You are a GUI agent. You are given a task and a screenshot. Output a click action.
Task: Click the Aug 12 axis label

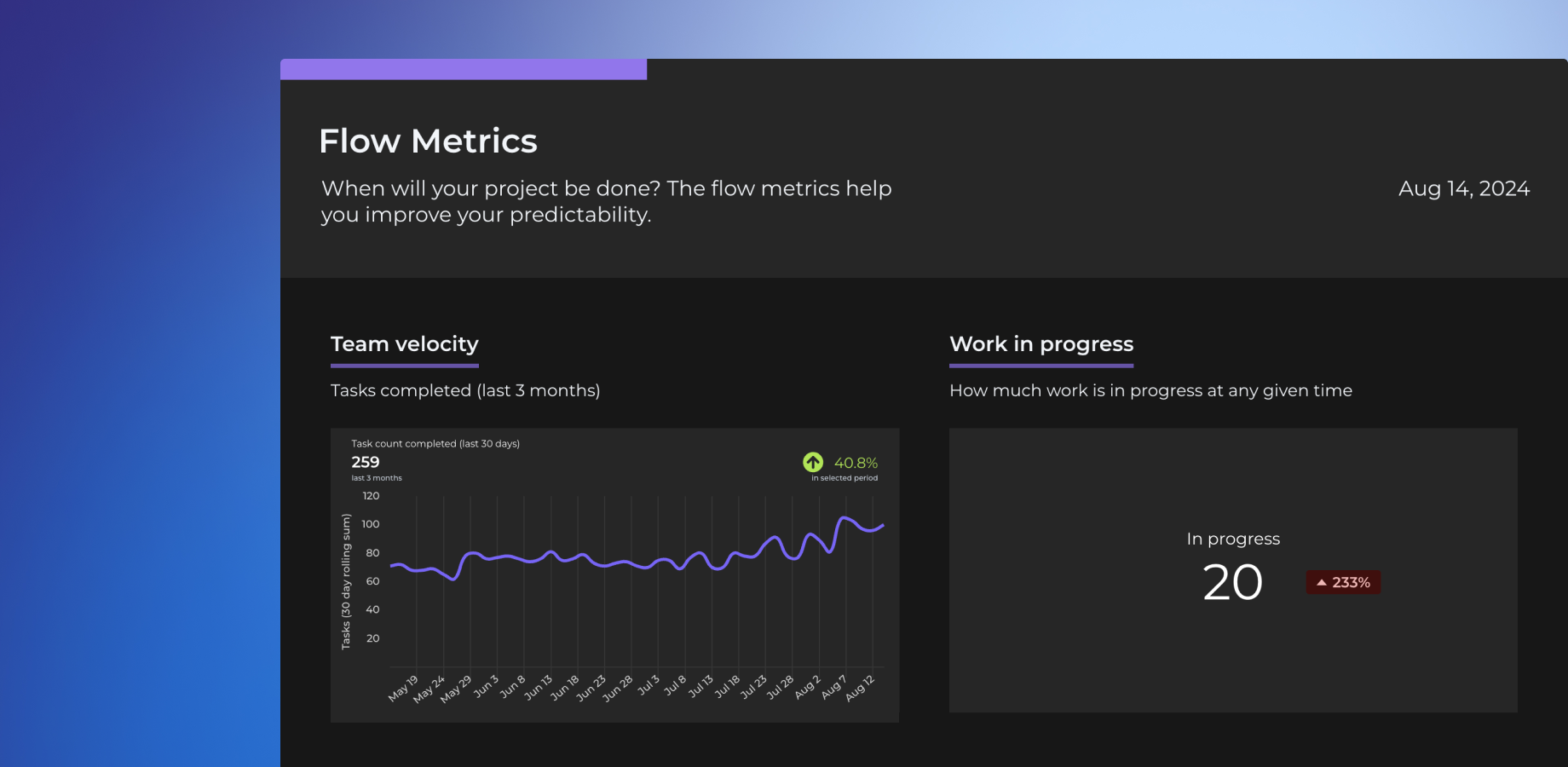click(860, 689)
